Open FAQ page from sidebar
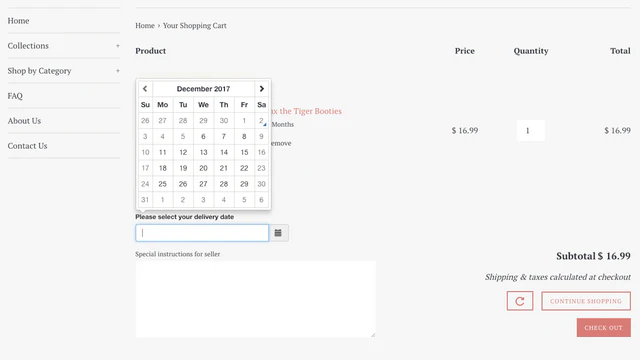This screenshot has width=640, height=360. pyautogui.click(x=15, y=96)
